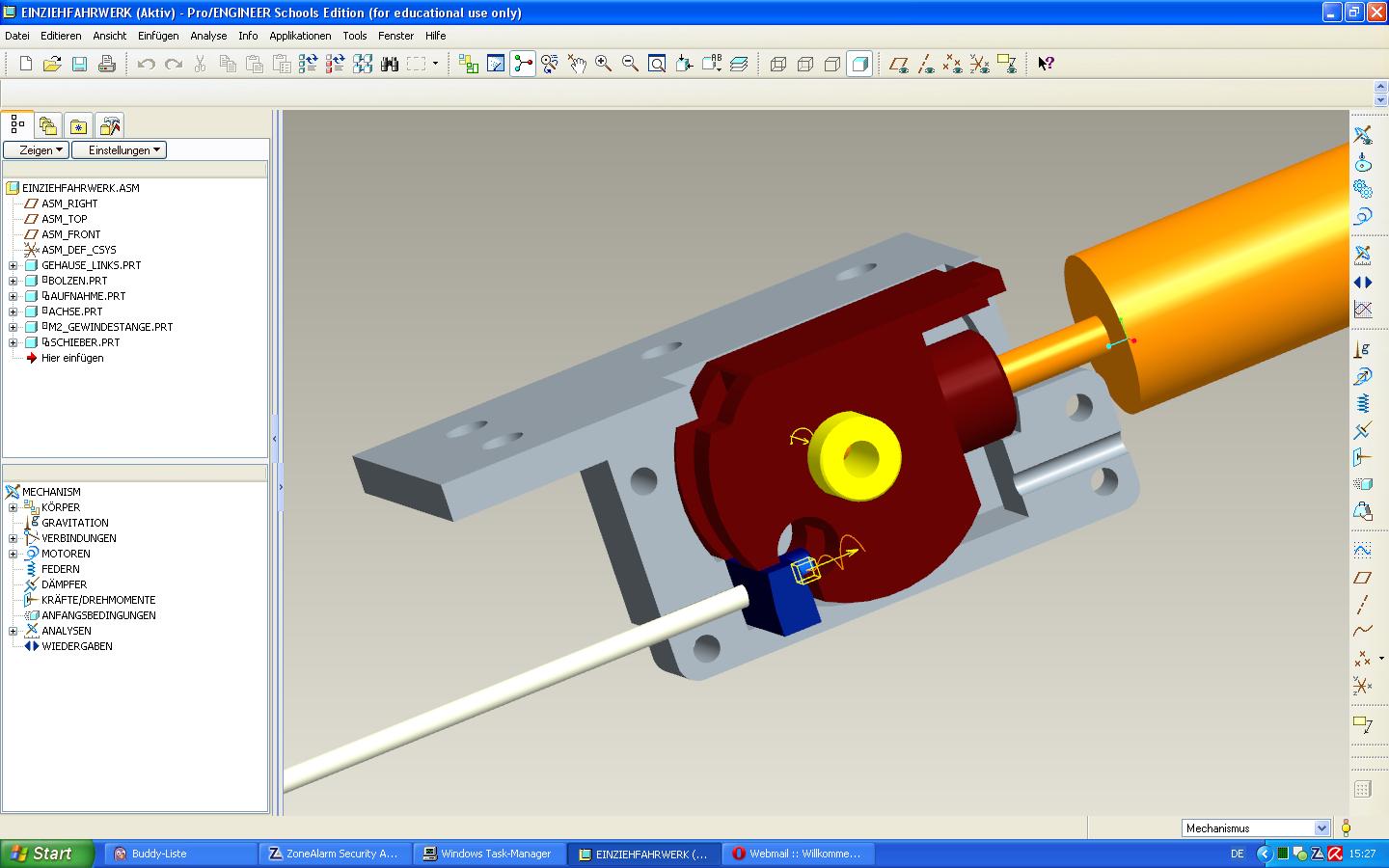
Task: Open the Layers stack icon
Action: 739,64
